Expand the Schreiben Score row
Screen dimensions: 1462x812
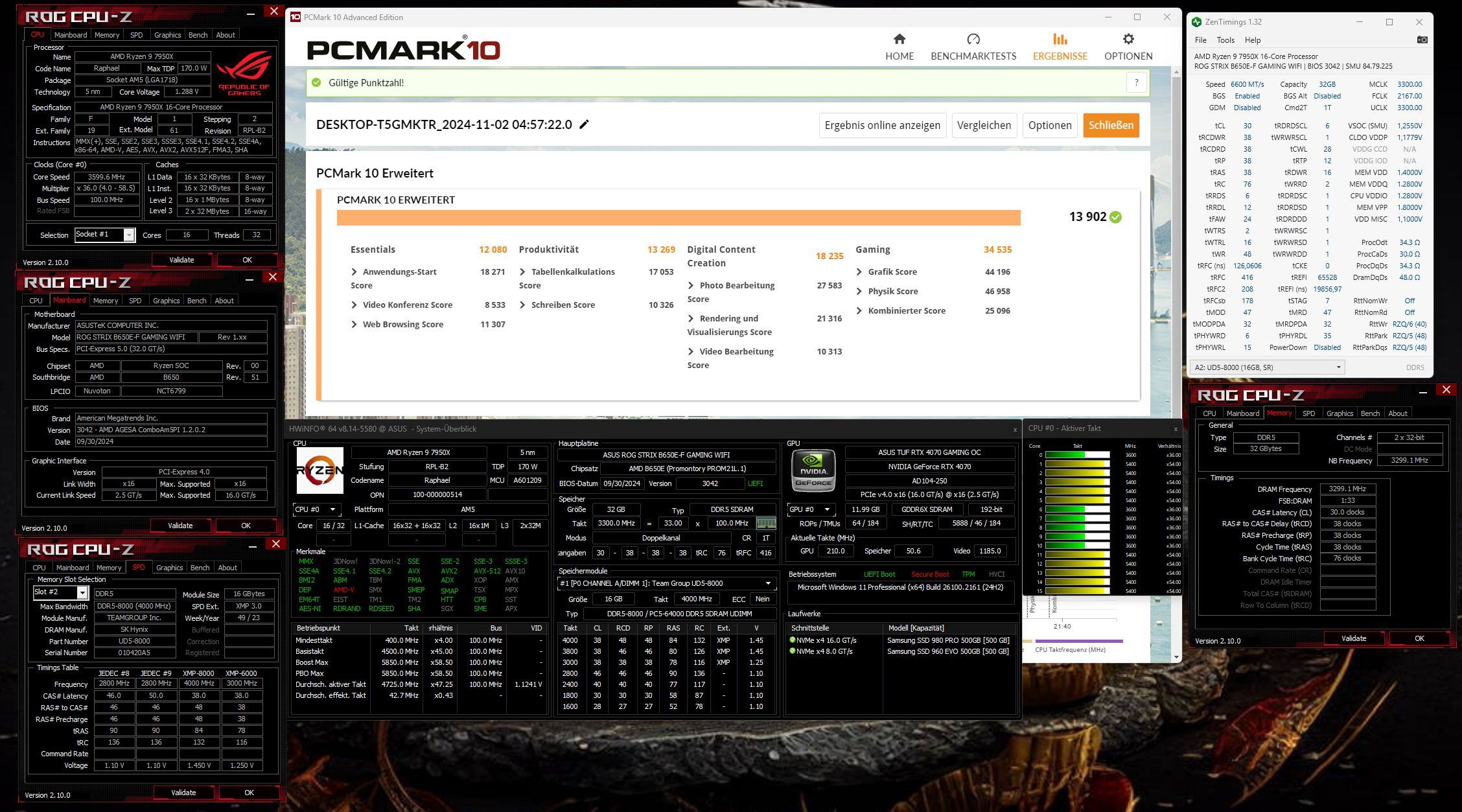tap(522, 305)
